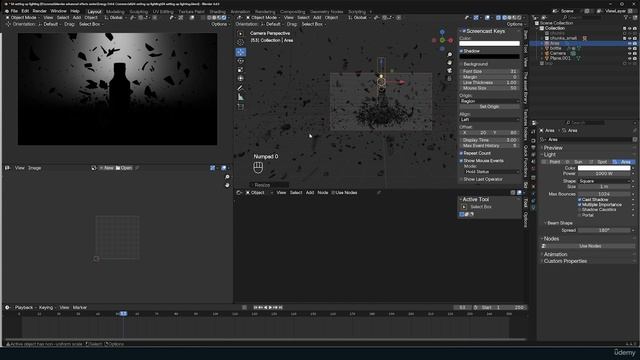Click Use Nodes button in Nodes panel

pyautogui.click(x=589, y=246)
